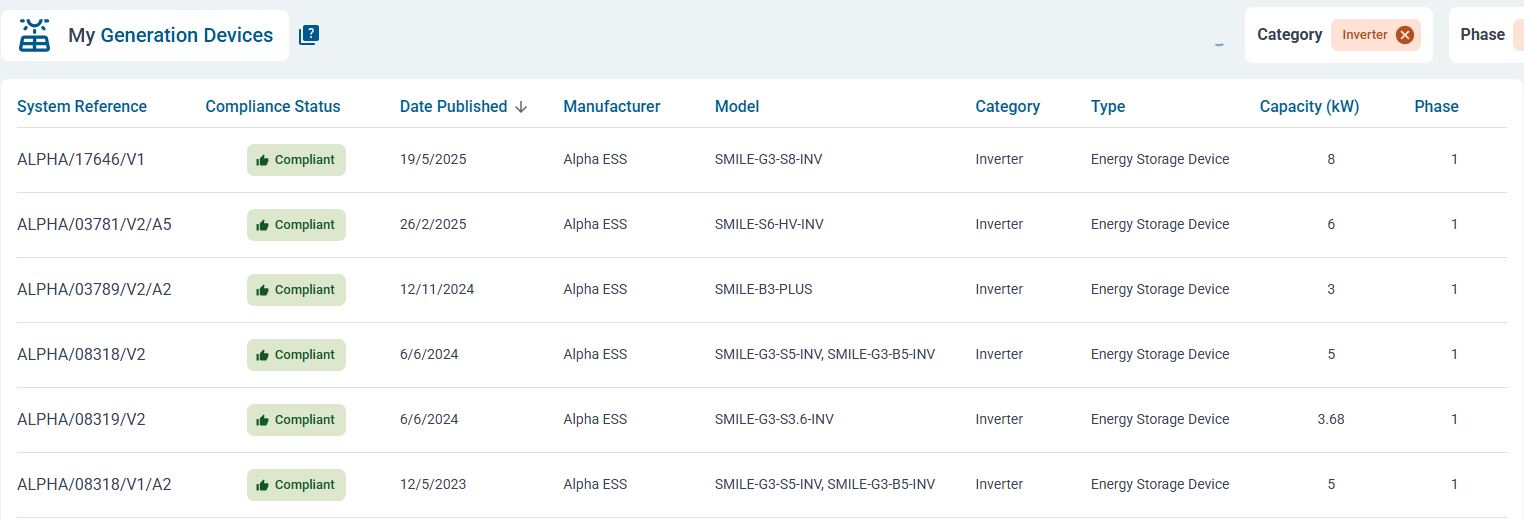The height and width of the screenshot is (521, 1524).
Task: Select system reference ALPHA/08318/V2
Action: (x=81, y=354)
